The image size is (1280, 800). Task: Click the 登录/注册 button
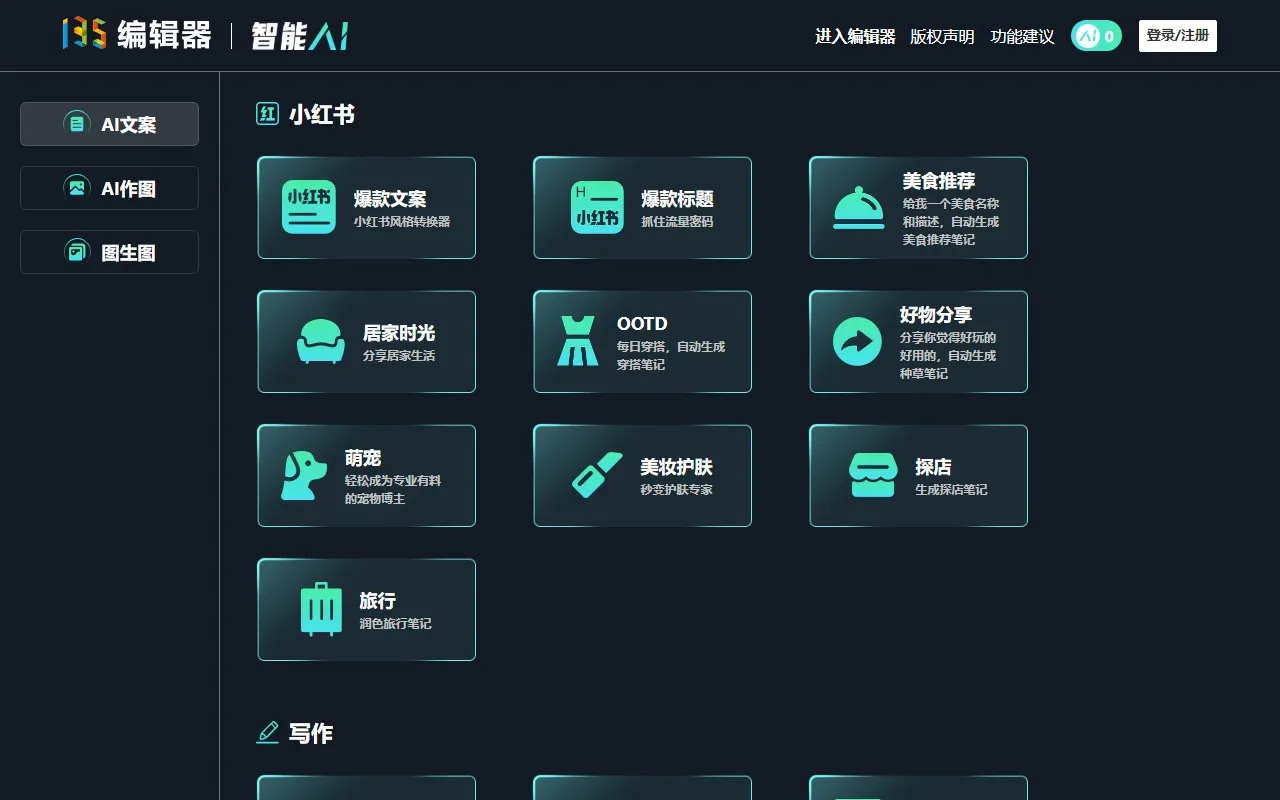click(x=1177, y=35)
